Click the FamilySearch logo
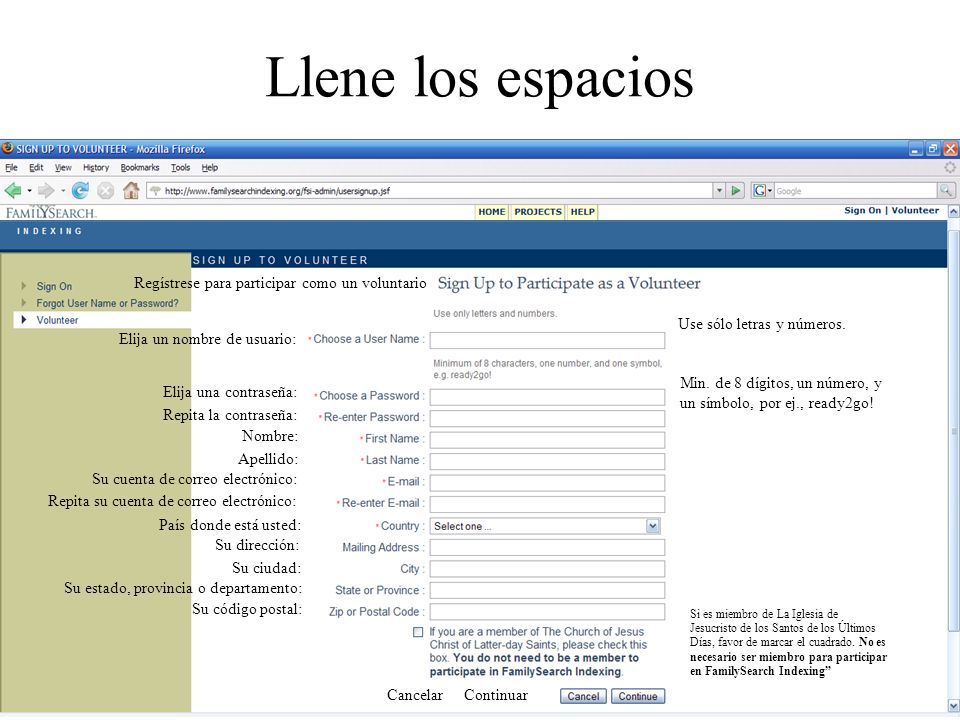This screenshot has height=720, width=960. (51, 212)
